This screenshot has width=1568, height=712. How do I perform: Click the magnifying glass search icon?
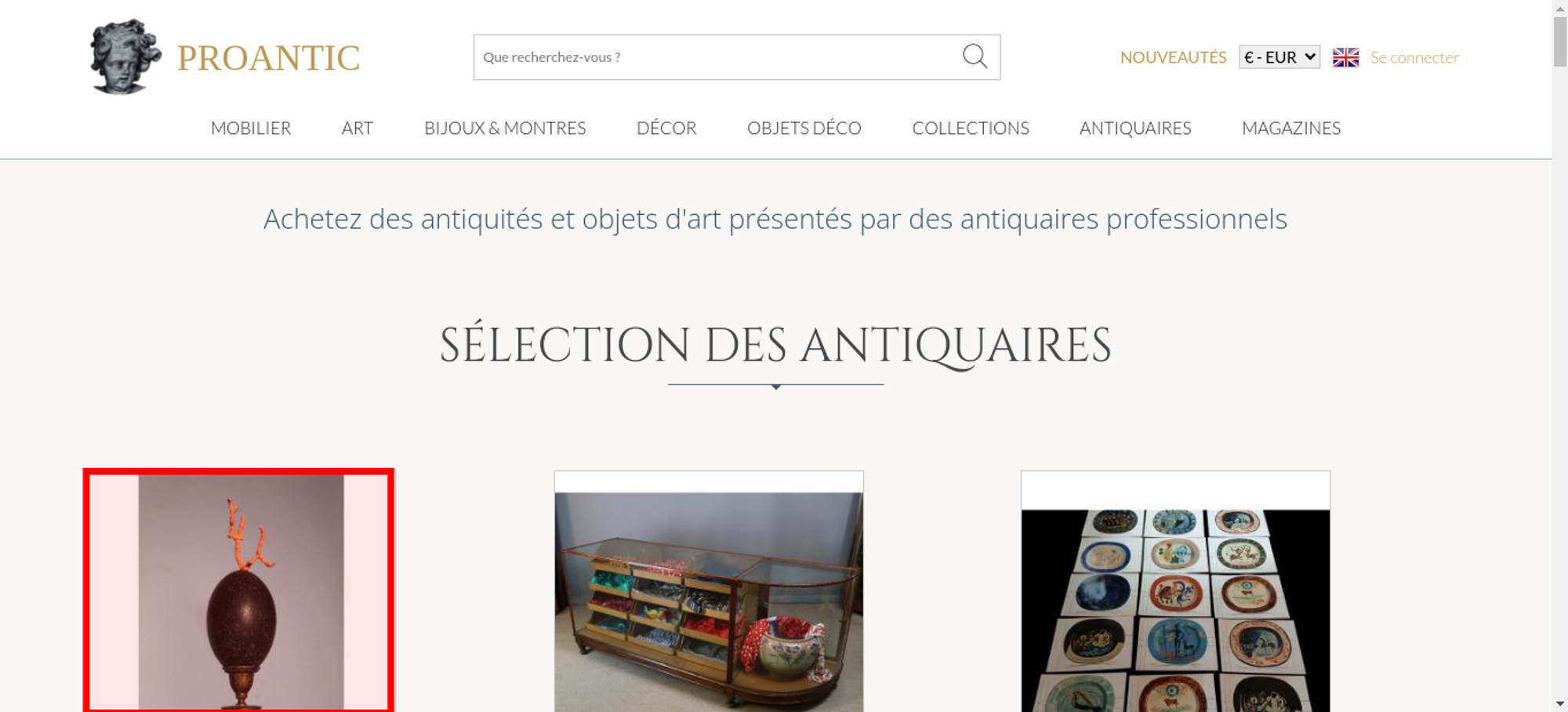click(975, 56)
